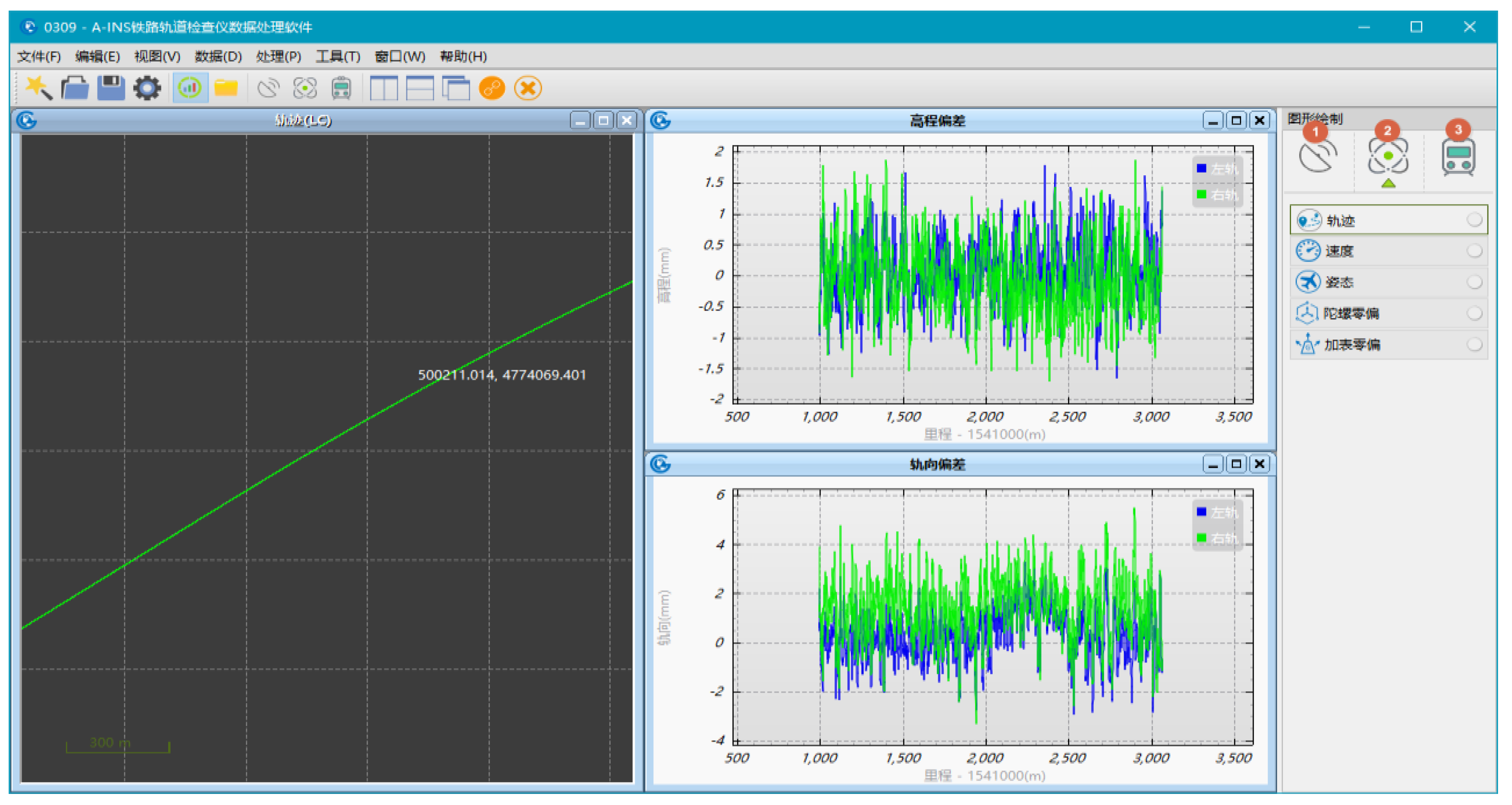
Task: Click the blue 左轨 legend swatch in 高程偏差
Action: coord(1202,169)
